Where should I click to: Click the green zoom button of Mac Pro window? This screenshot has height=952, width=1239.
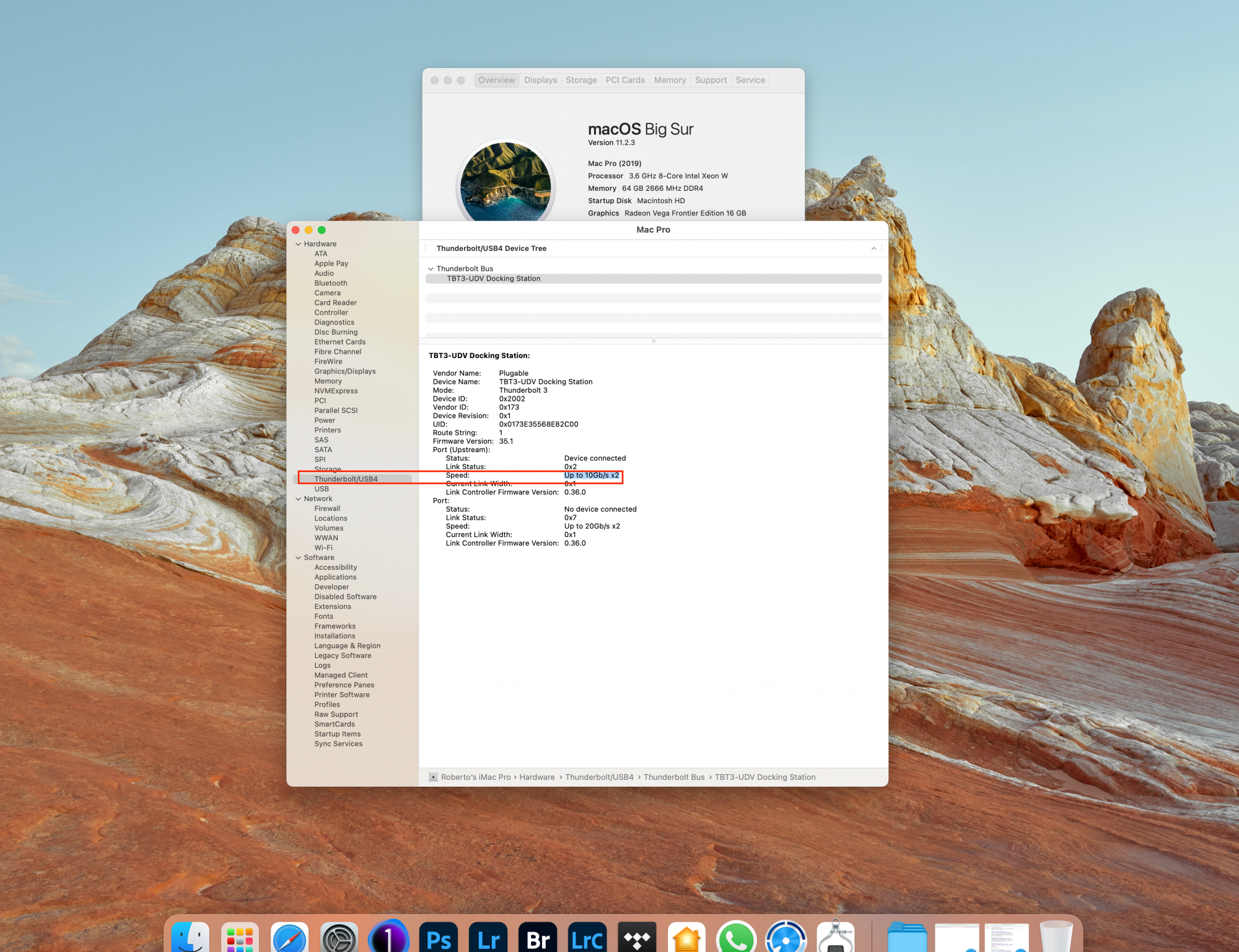point(322,230)
